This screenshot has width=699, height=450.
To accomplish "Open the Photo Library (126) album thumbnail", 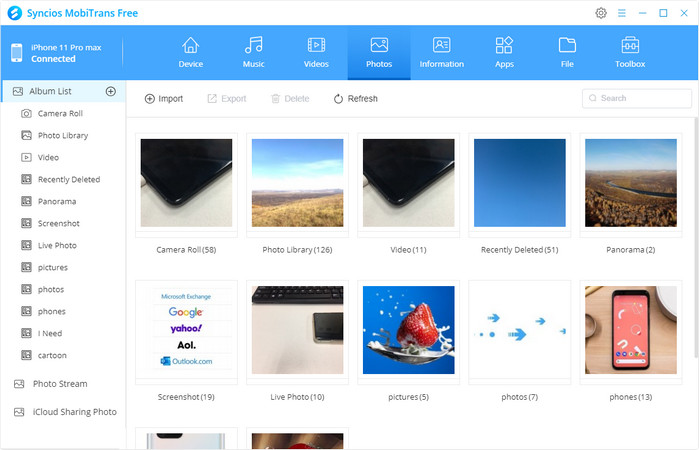I will coord(297,183).
